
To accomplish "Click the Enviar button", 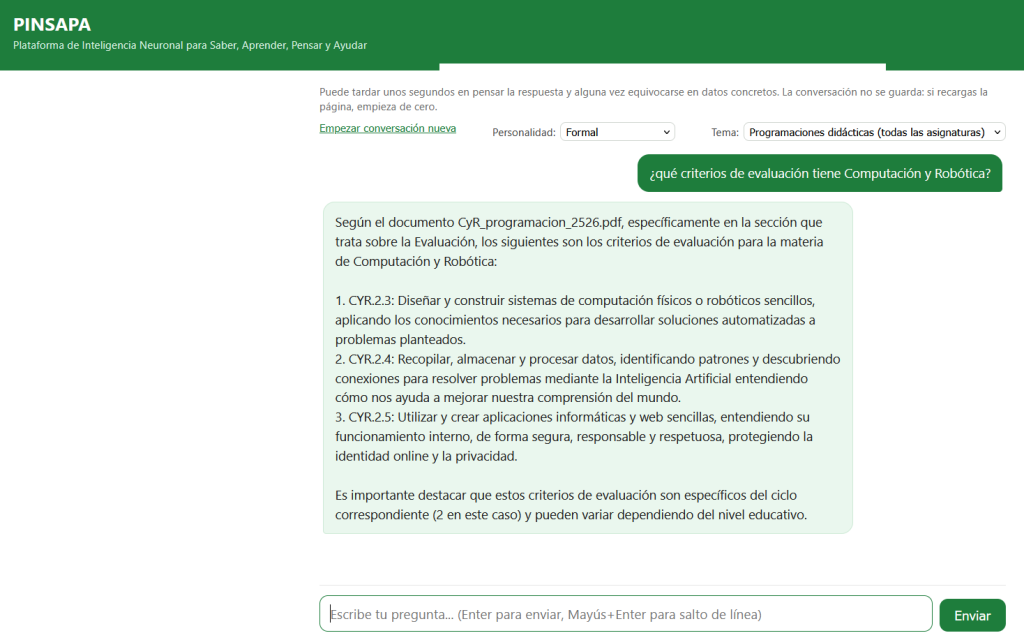I will 972,615.
